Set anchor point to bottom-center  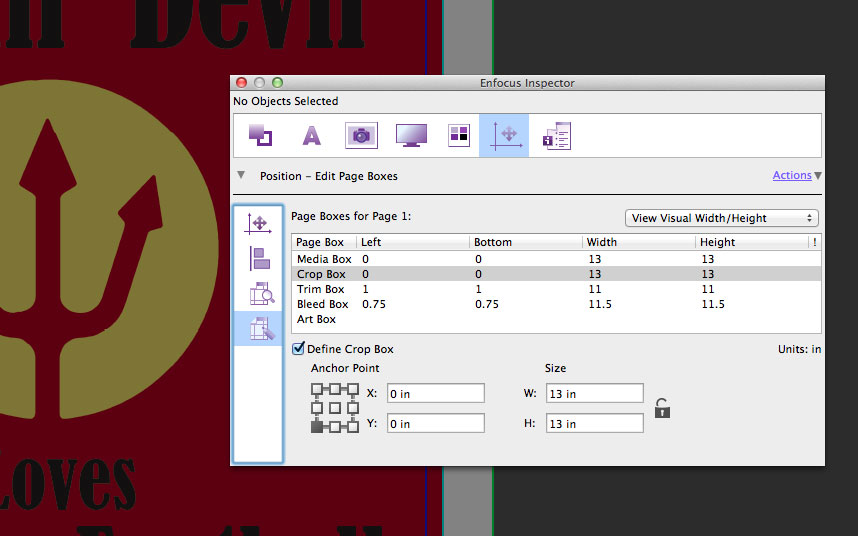coord(335,427)
